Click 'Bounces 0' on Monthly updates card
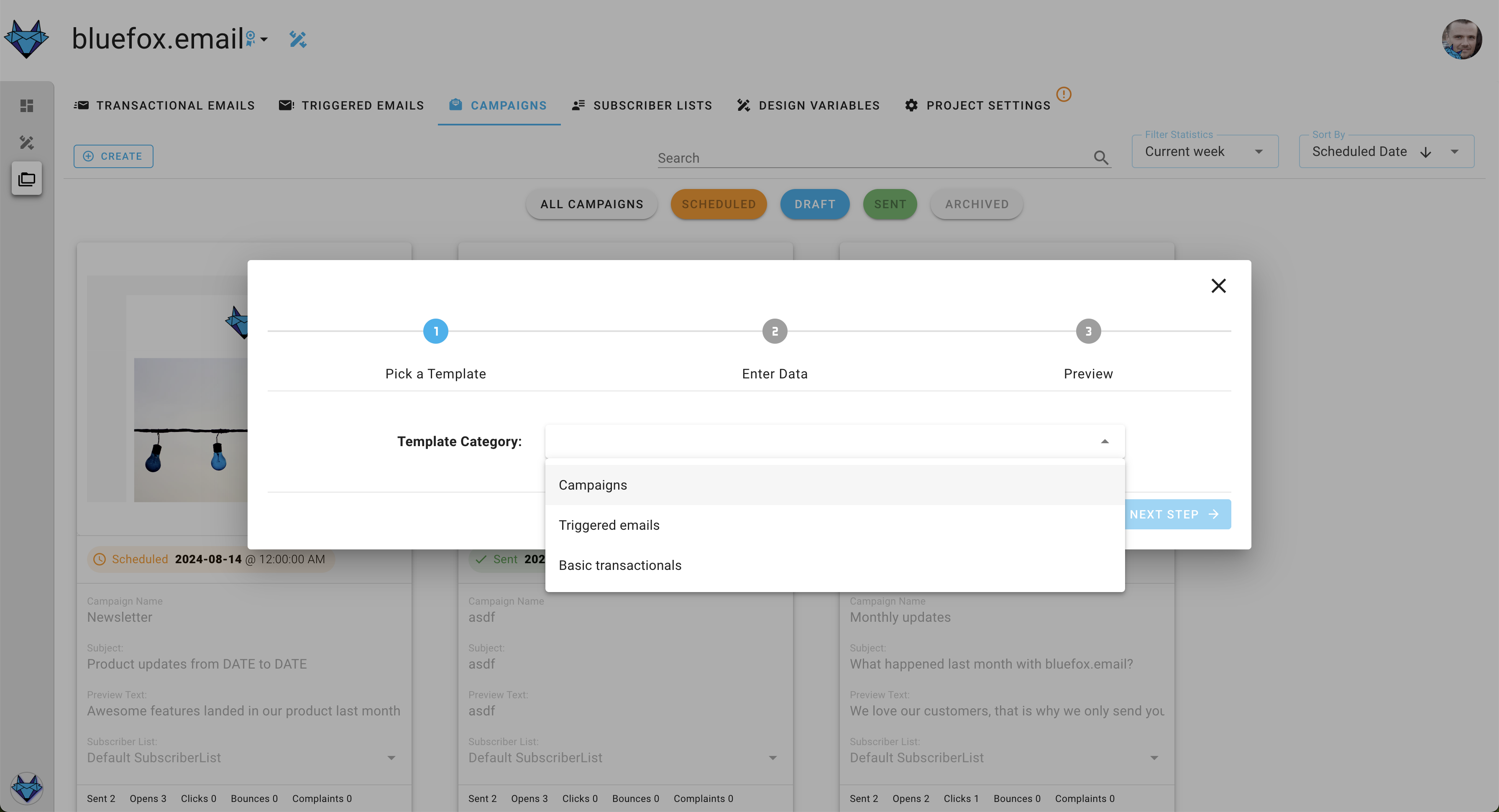The image size is (1499, 812). (x=1017, y=799)
